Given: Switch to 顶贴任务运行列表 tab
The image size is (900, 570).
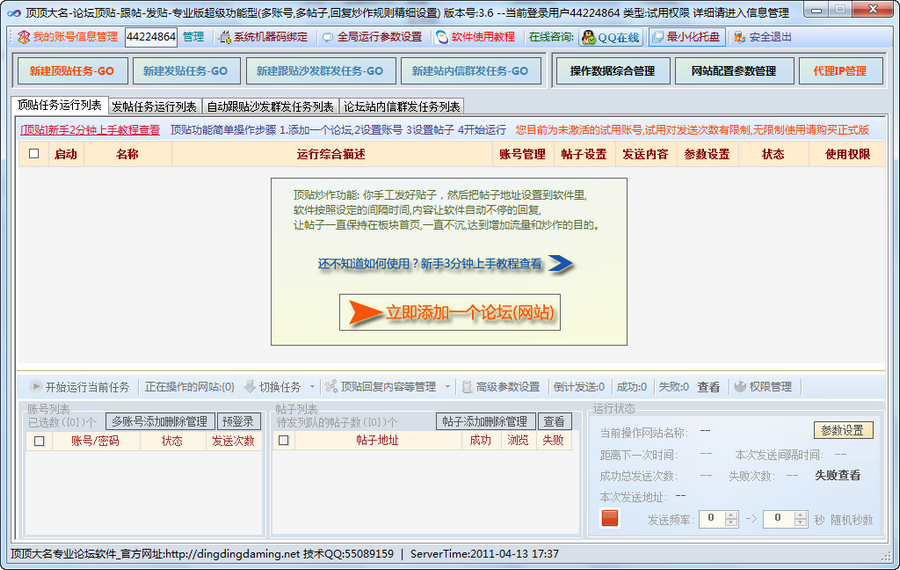Looking at the screenshot, I should [59, 105].
